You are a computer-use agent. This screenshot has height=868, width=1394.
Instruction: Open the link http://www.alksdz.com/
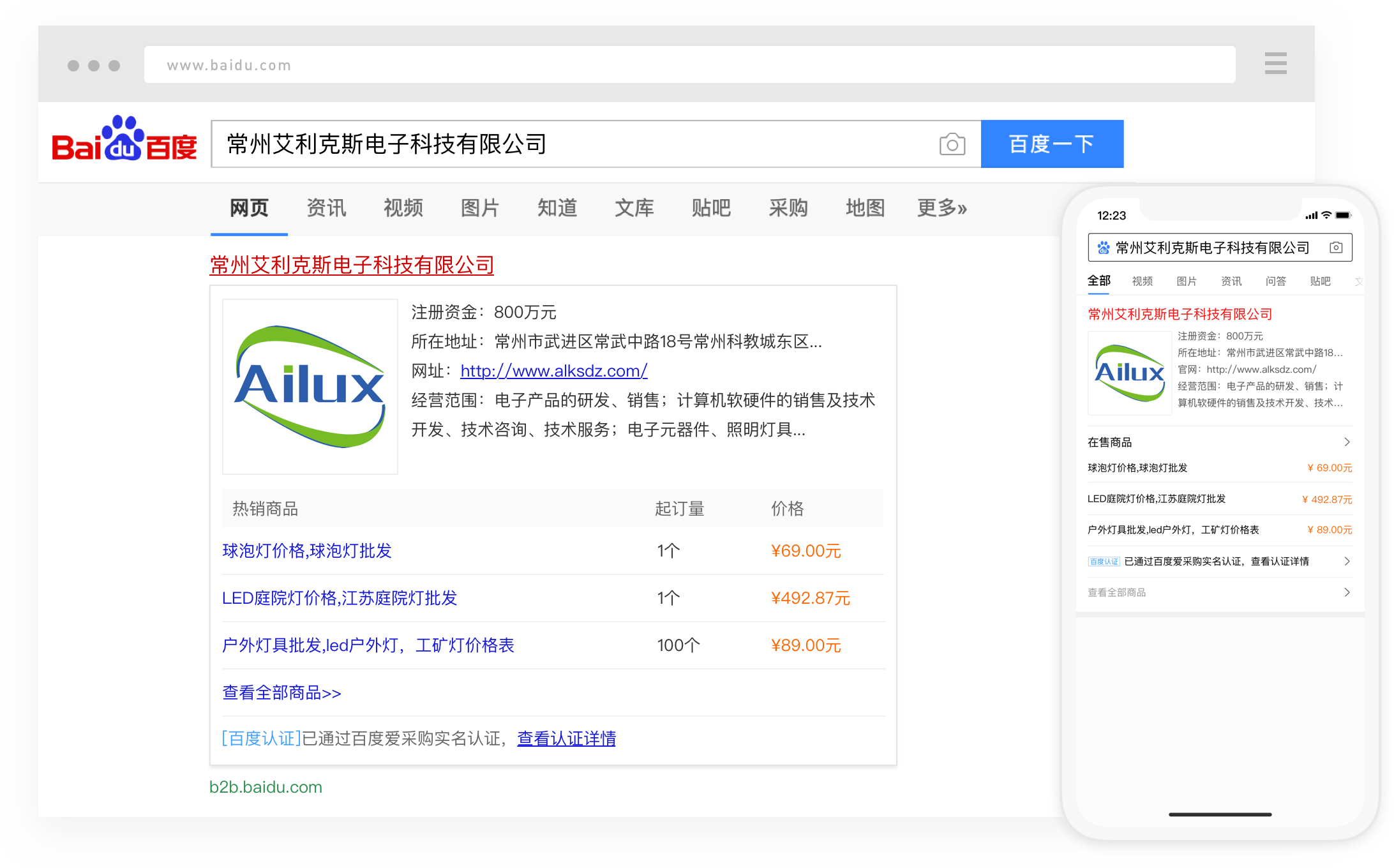click(553, 371)
